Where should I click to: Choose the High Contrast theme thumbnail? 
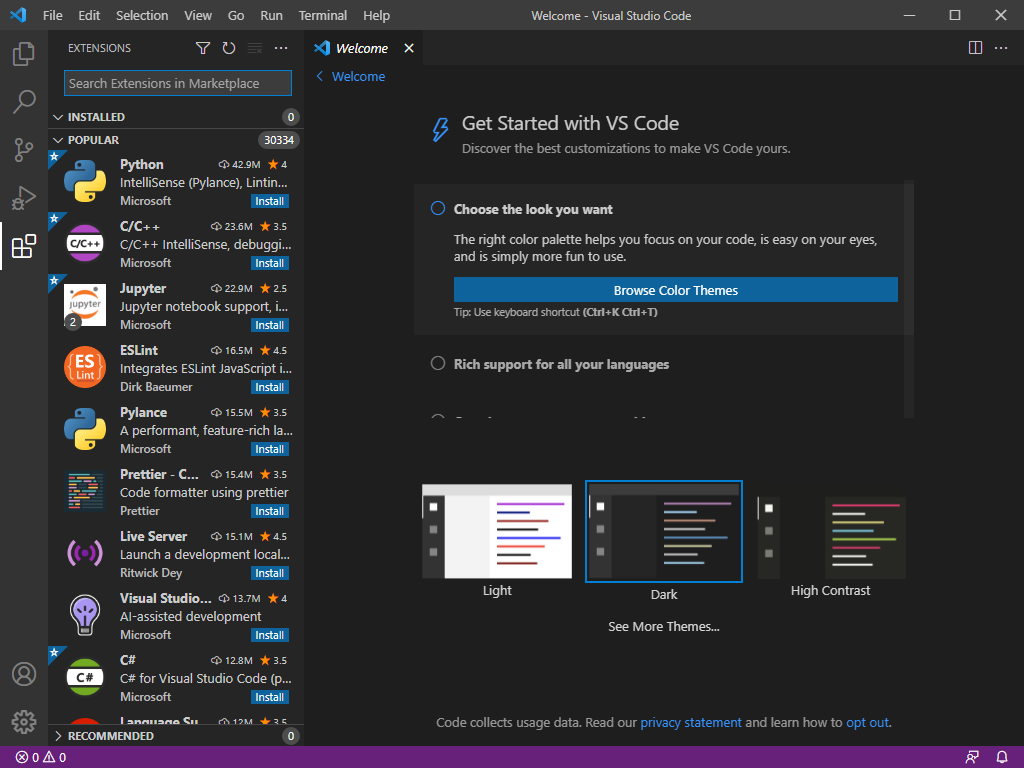tap(831, 537)
